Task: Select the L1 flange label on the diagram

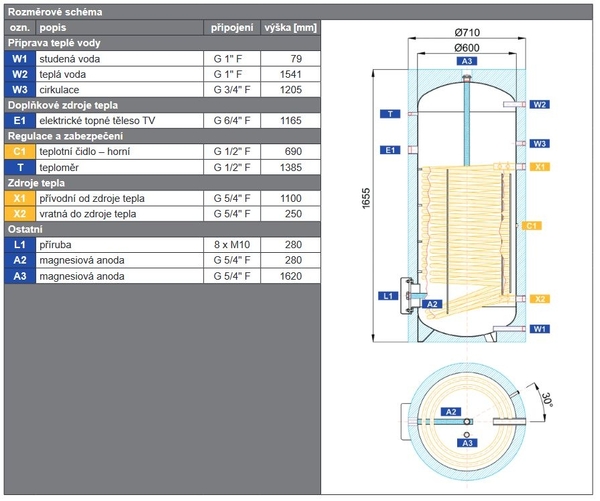Action: coord(390,296)
